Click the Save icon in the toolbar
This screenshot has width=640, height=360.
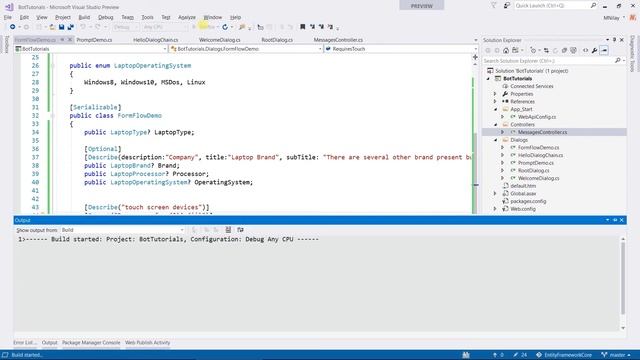[x=61, y=27]
